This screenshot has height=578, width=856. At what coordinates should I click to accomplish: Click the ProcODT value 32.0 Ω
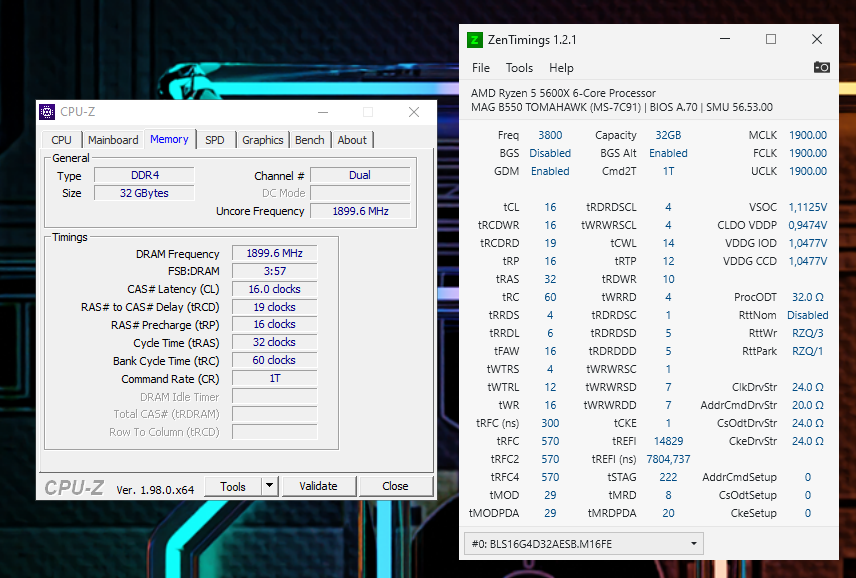pos(808,297)
